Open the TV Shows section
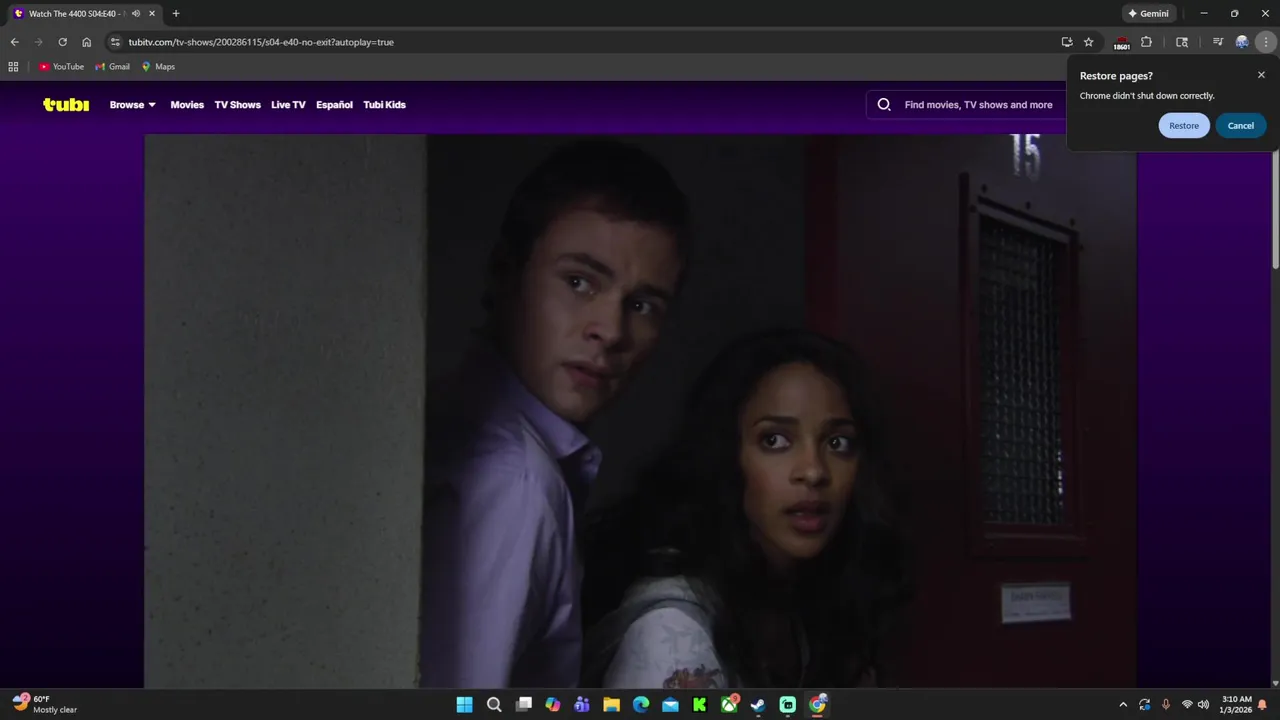 237,105
